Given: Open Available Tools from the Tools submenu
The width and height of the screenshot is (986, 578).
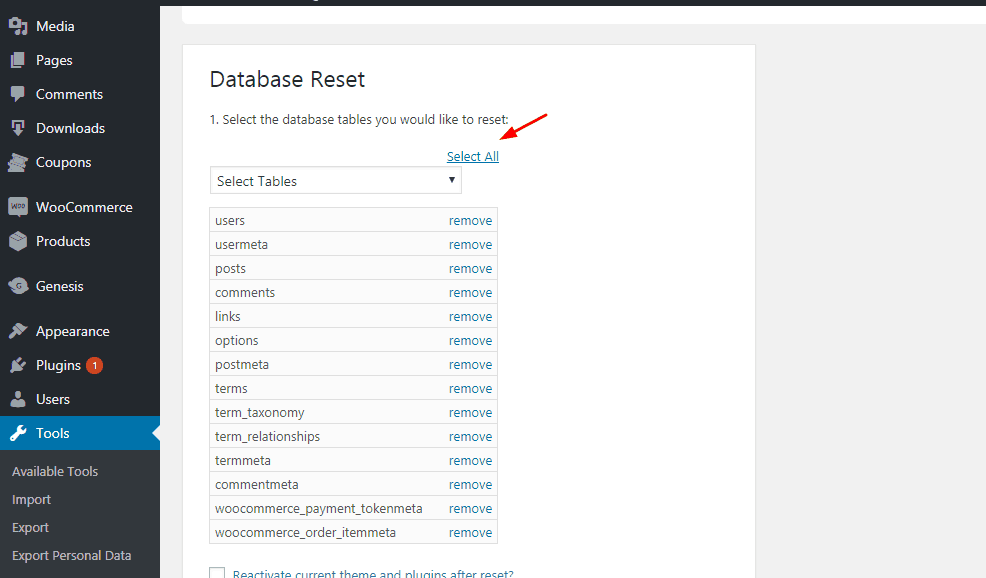Looking at the screenshot, I should 54,471.
